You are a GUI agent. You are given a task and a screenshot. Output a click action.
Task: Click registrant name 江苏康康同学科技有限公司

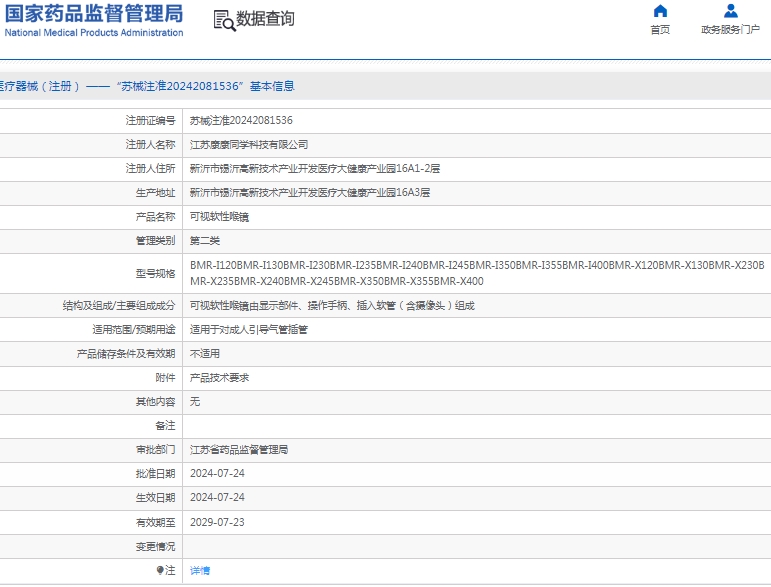tap(249, 145)
